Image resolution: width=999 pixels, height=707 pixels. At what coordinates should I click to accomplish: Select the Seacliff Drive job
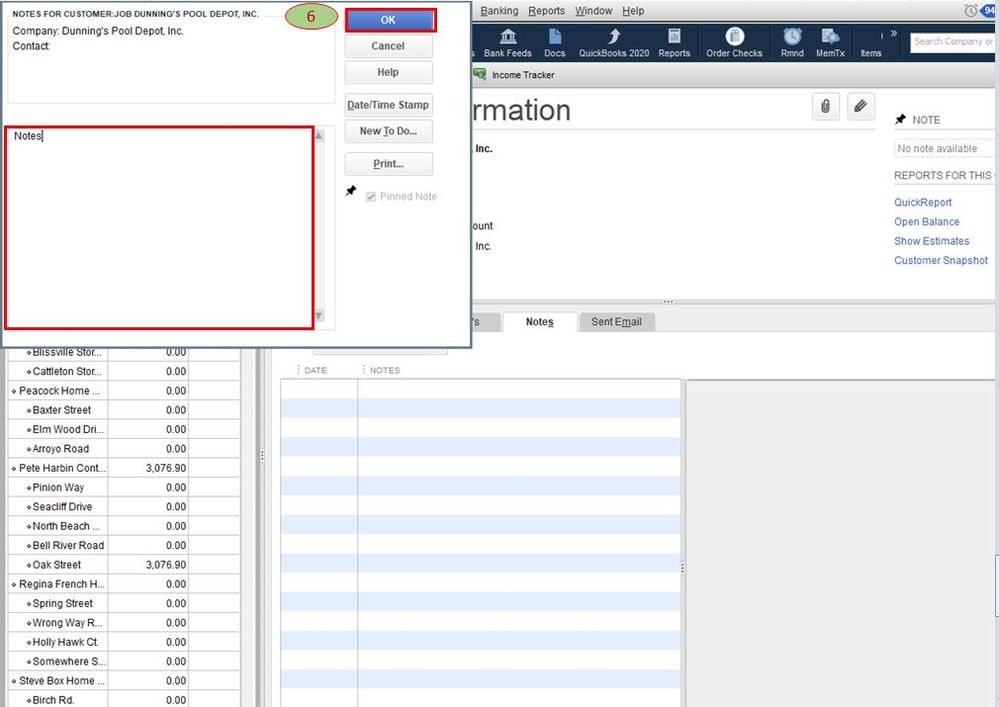[x=62, y=507]
